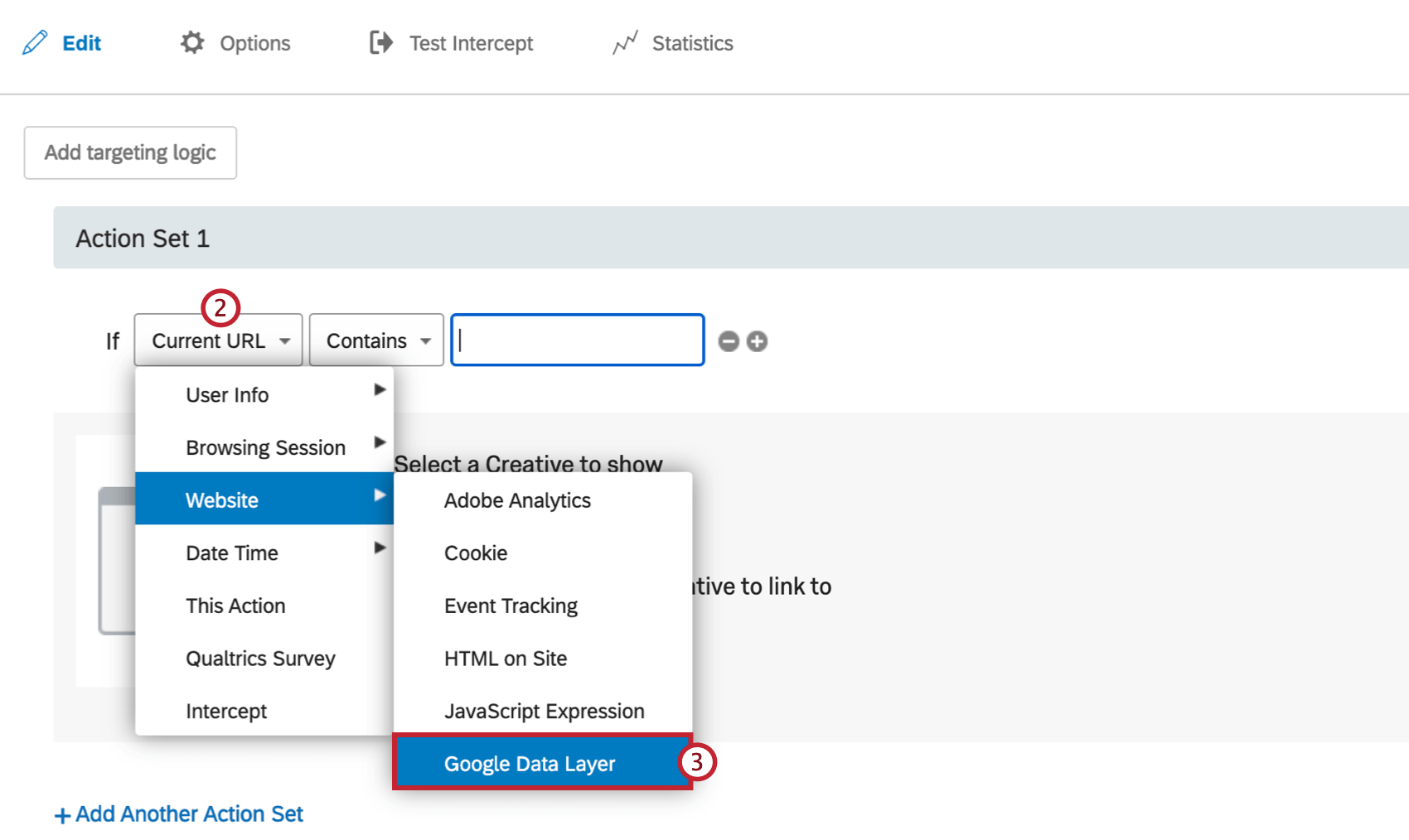This screenshot has width=1409, height=840.
Task: Open Options via the gear icon
Action: point(191,42)
